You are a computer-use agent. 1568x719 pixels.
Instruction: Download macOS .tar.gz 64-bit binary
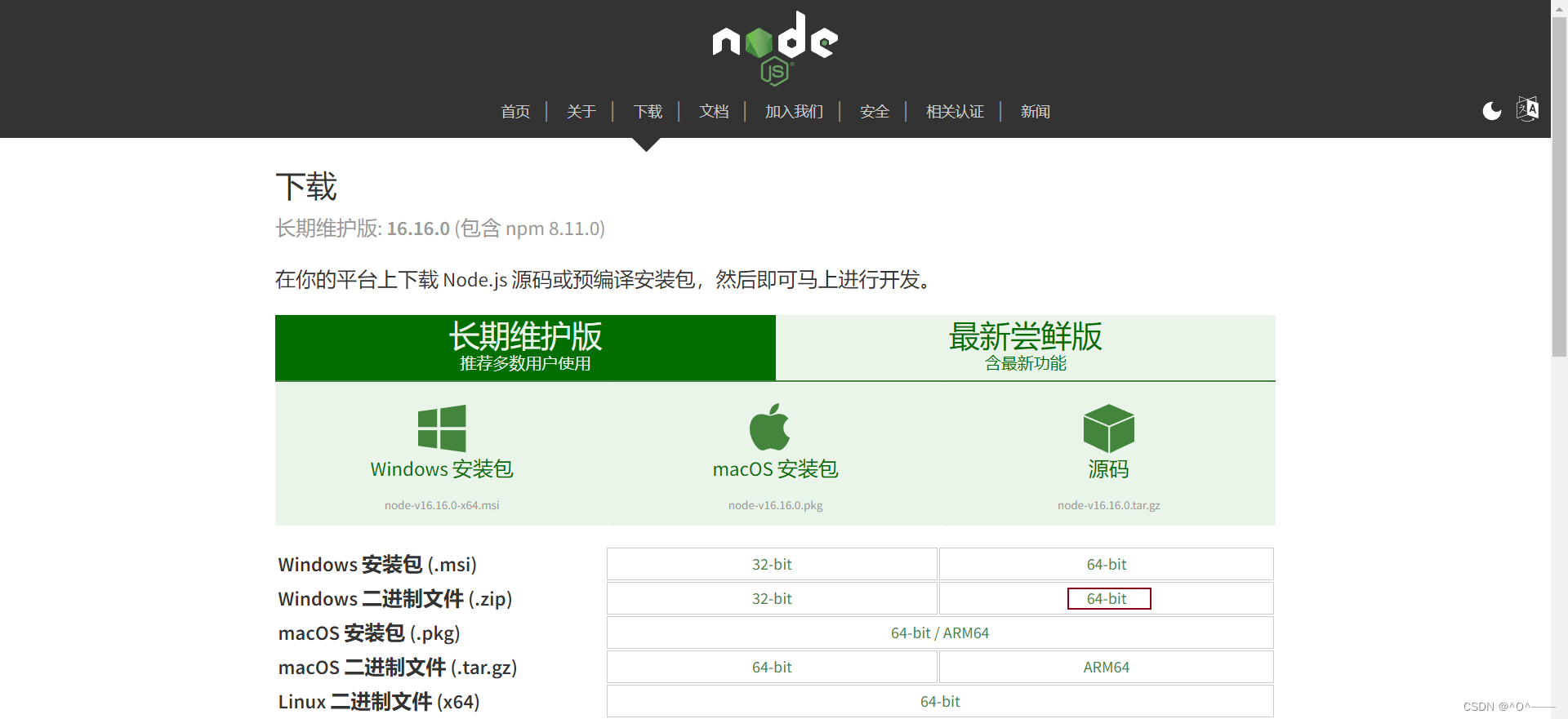coord(772,667)
